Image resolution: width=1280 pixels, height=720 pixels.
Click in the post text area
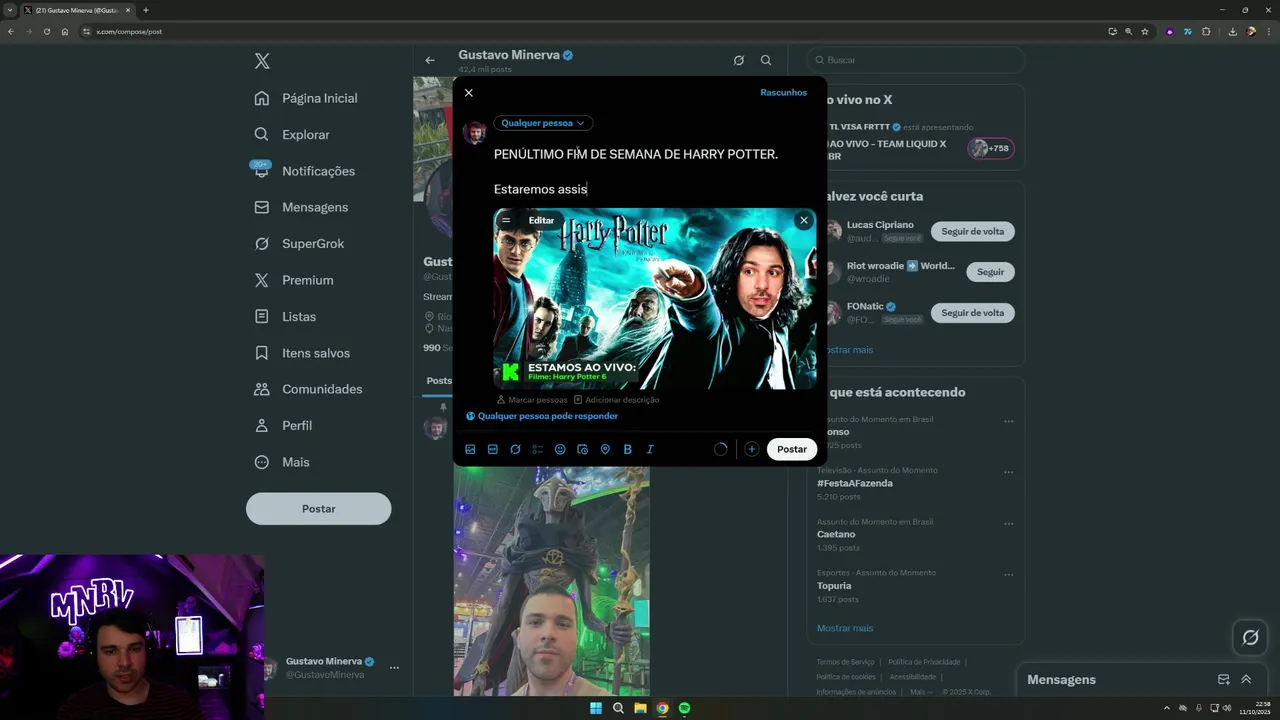pyautogui.click(x=654, y=171)
